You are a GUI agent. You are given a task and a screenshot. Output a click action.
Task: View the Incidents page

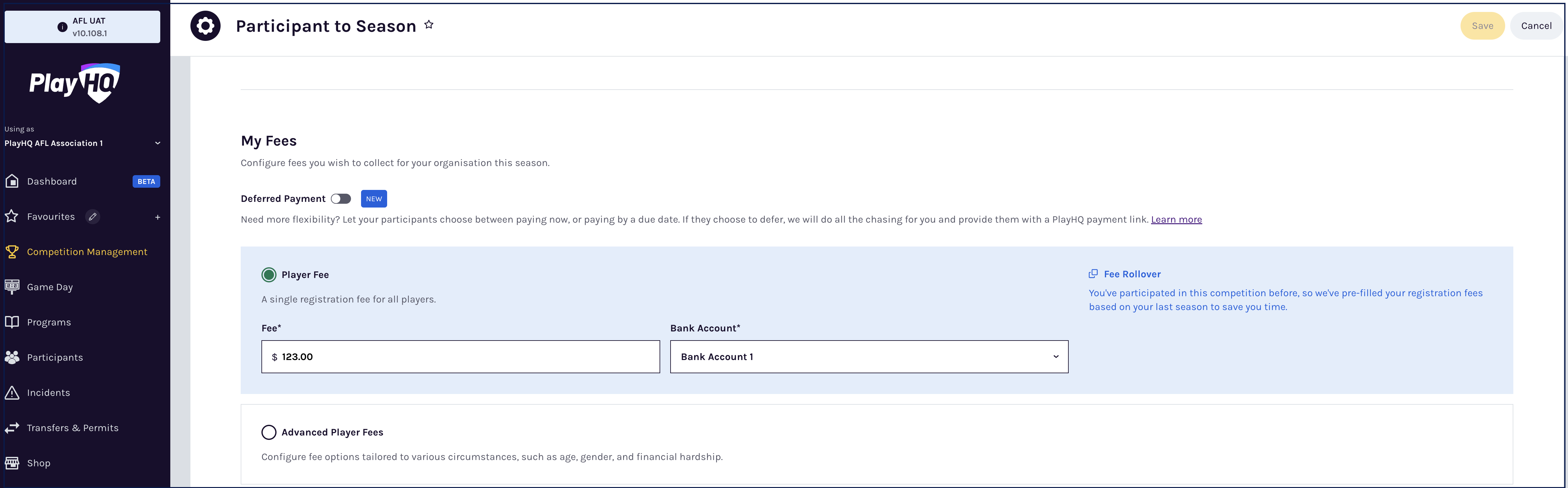coord(48,392)
